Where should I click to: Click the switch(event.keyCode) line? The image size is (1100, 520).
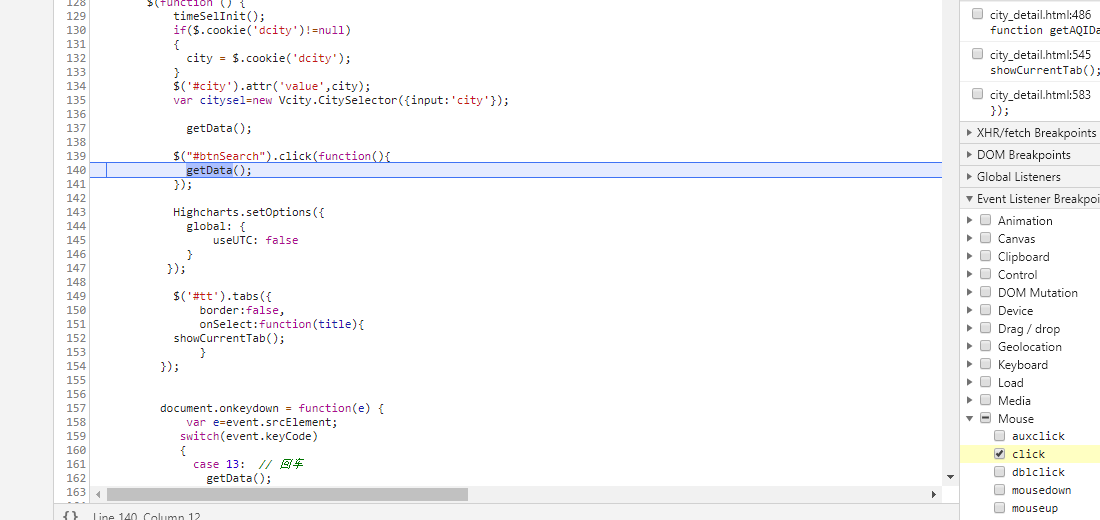tap(249, 436)
